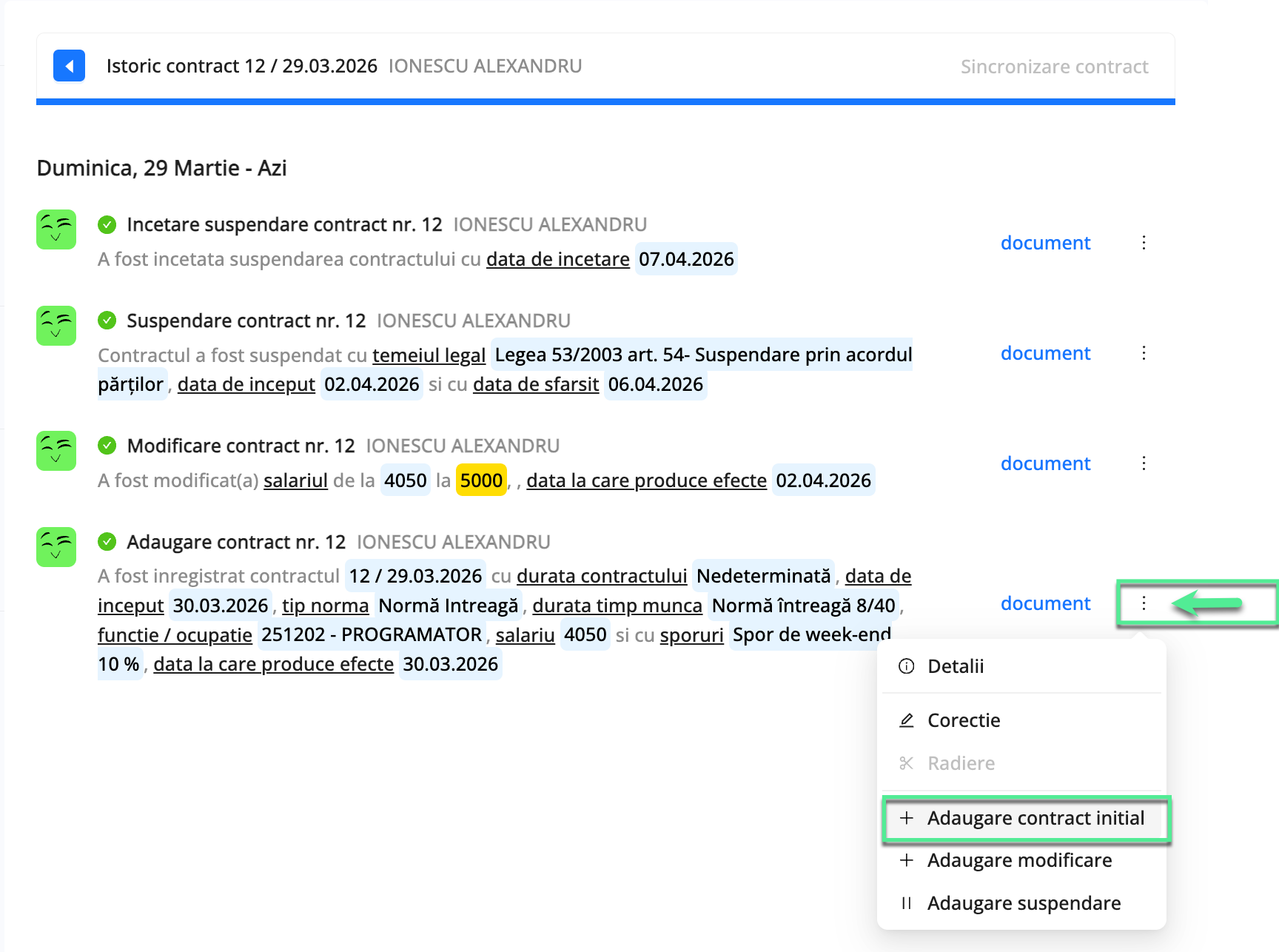Choose Adaugare suspendare from the menu
Image resolution: width=1279 pixels, height=952 pixels.
[1024, 902]
